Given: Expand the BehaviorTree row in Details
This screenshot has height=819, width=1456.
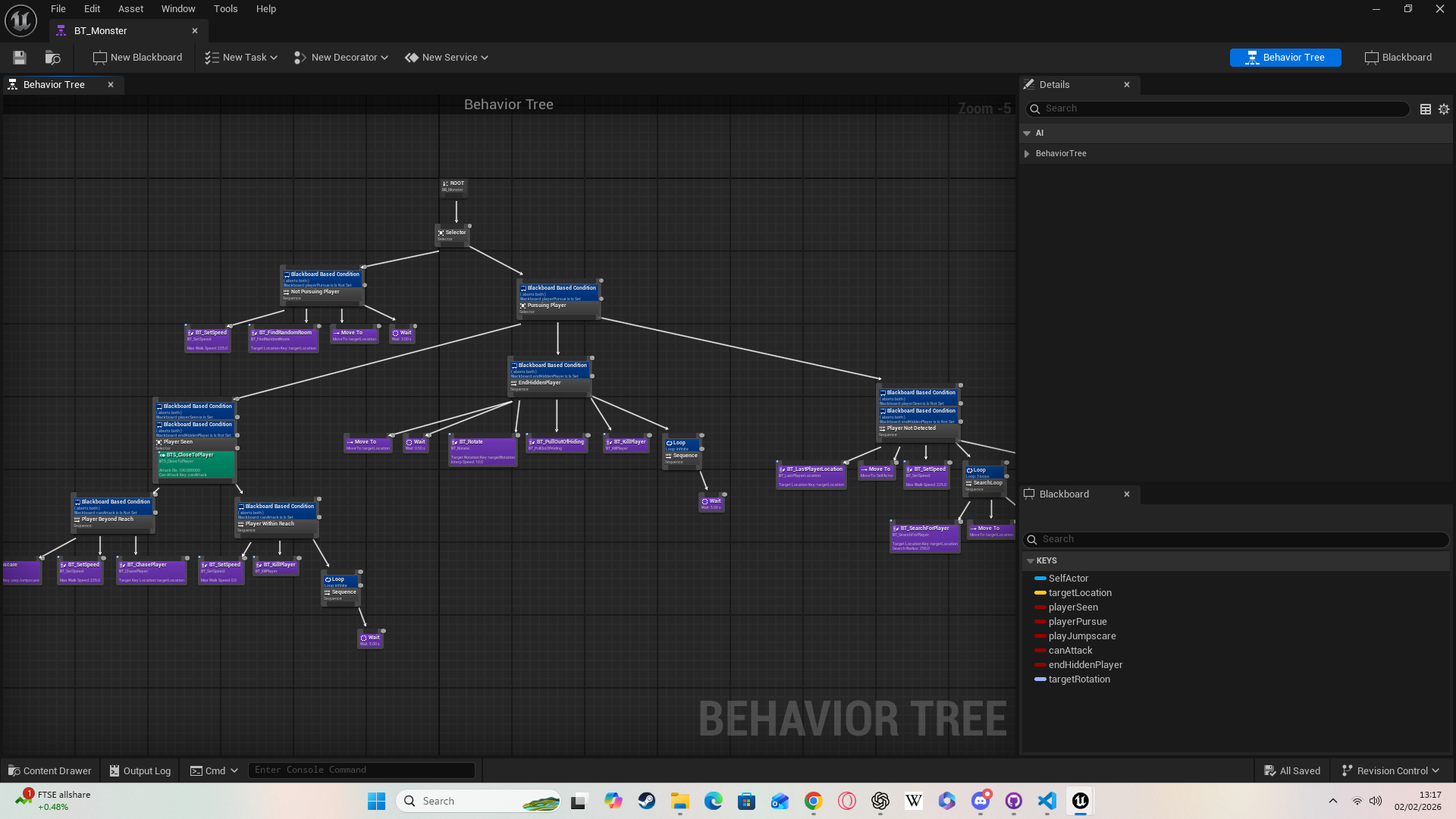Looking at the screenshot, I should 1028,153.
